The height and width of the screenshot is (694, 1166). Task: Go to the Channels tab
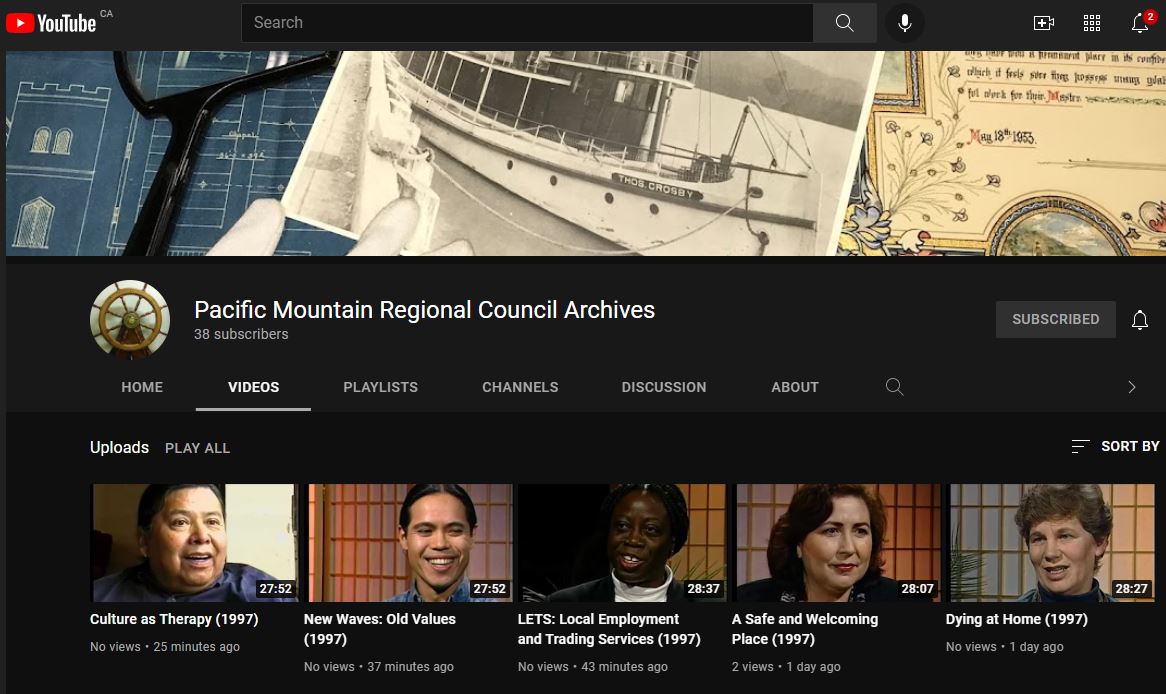pyautogui.click(x=520, y=388)
